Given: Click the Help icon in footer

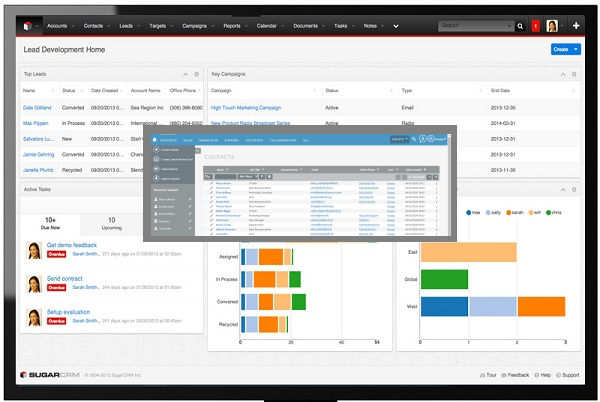Looking at the screenshot, I should point(537,375).
